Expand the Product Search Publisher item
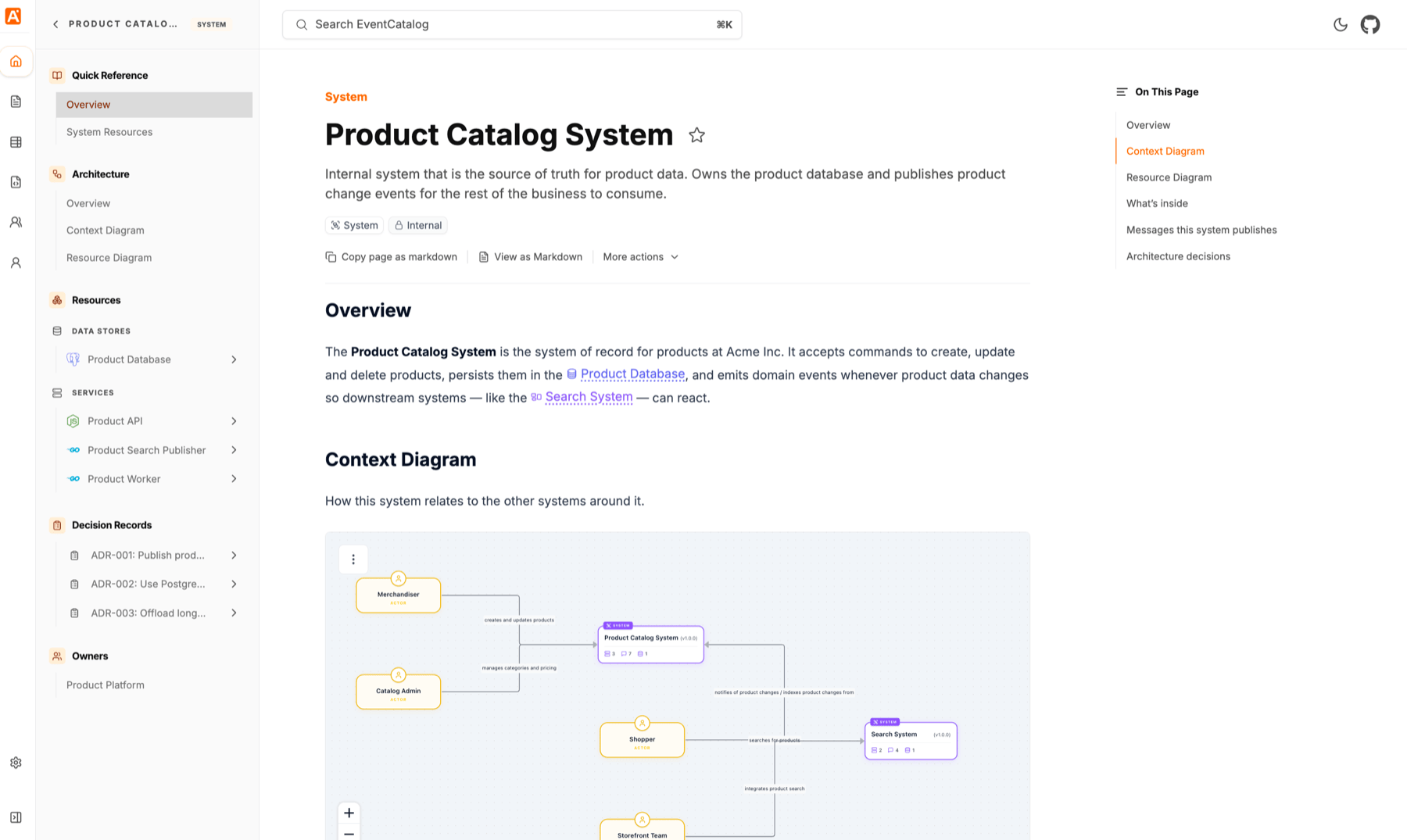Screen dimensions: 1407x840 coord(234,450)
